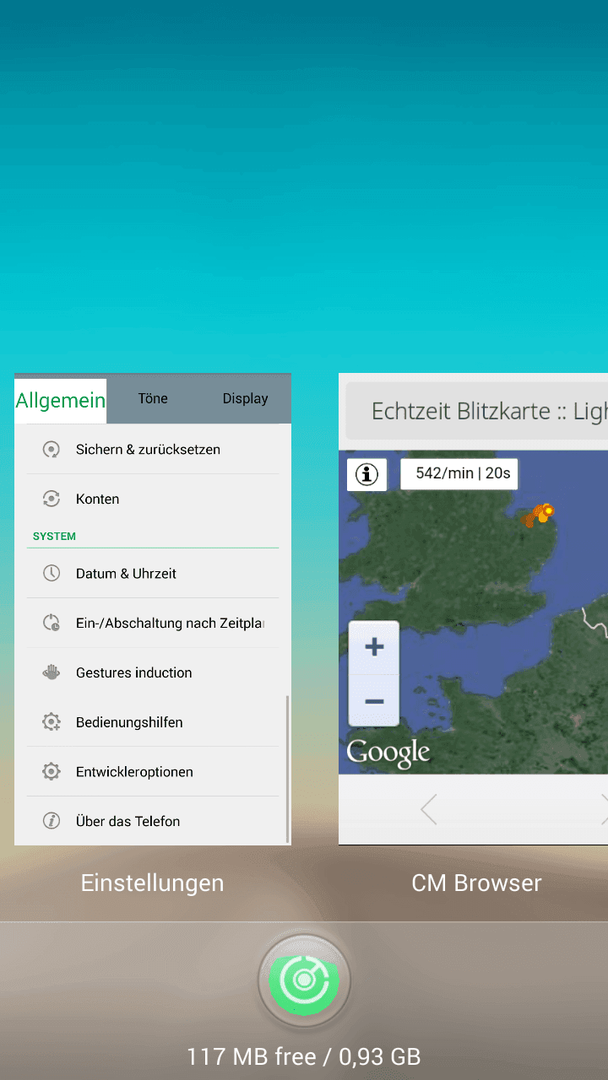Click the Gestures induction hand icon

coord(51,672)
